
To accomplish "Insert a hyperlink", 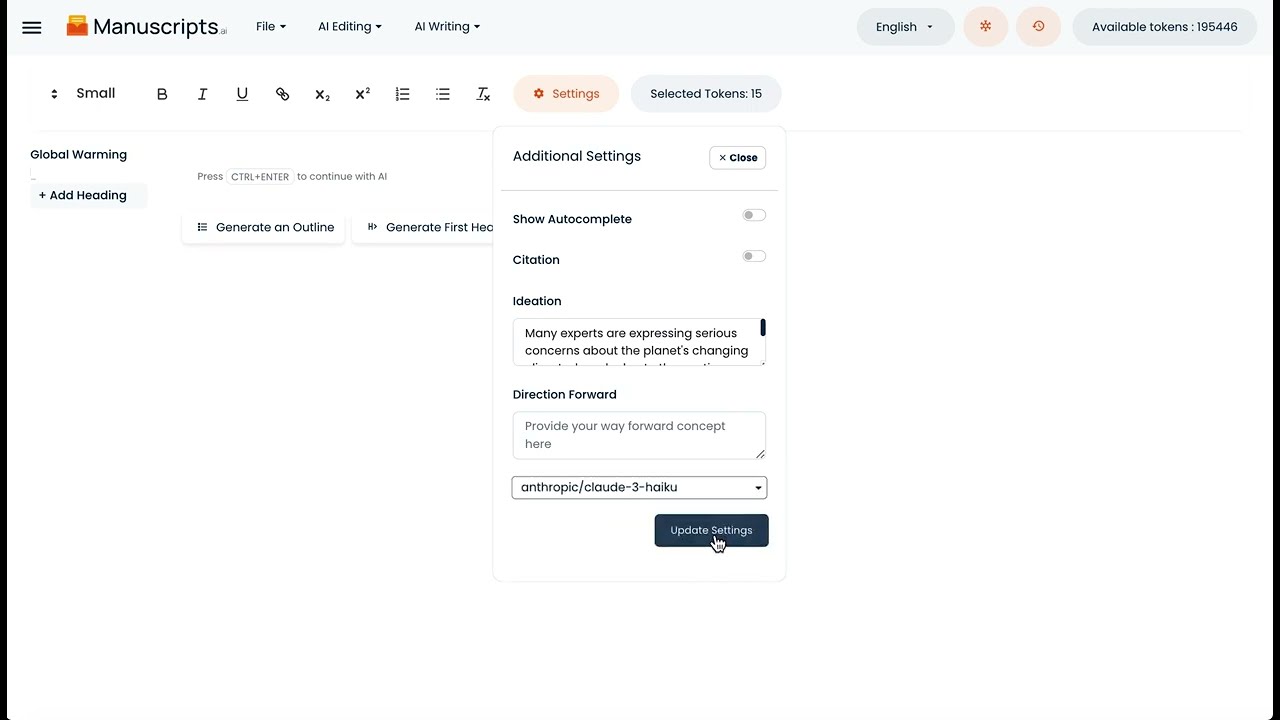I will [x=282, y=94].
